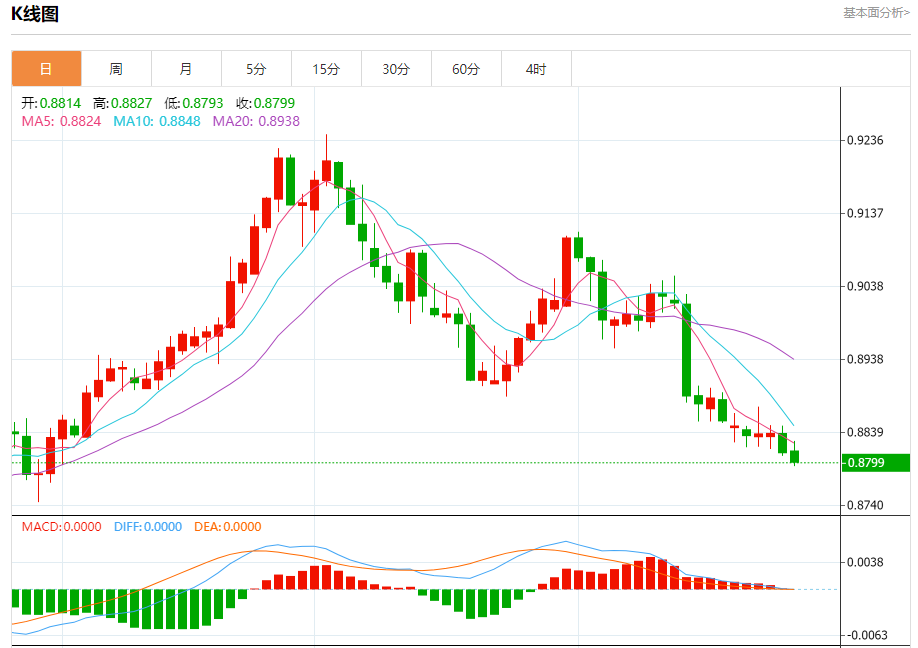
Task: Click the purple MA20 indicator label
Action: point(256,121)
